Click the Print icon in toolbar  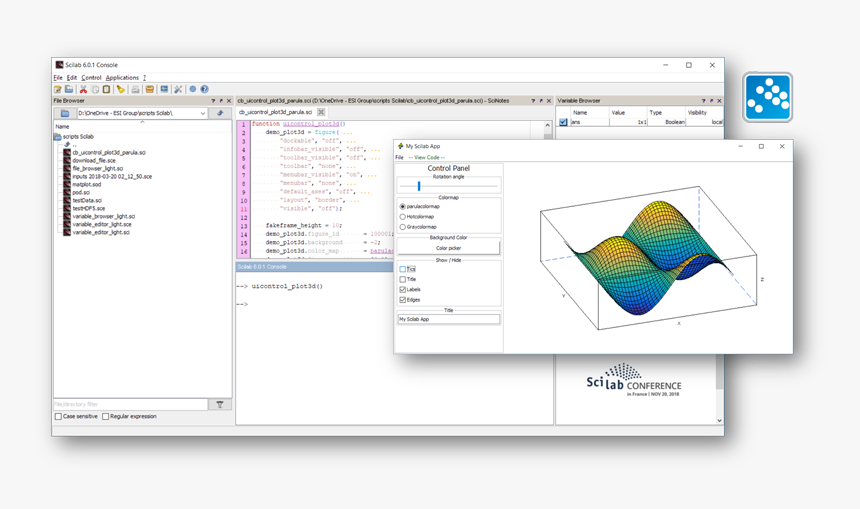point(135,89)
